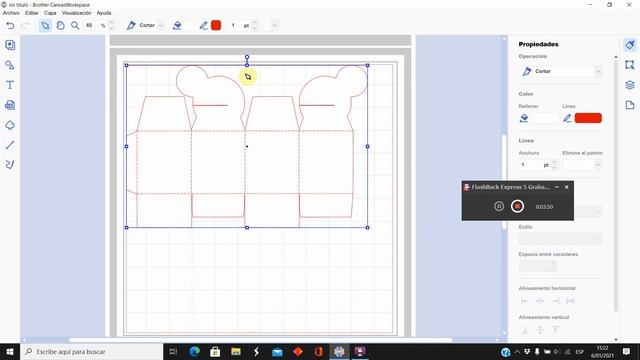Open the projects icon in left sidebar
This screenshot has width=640, height=360.
pyautogui.click(x=10, y=45)
